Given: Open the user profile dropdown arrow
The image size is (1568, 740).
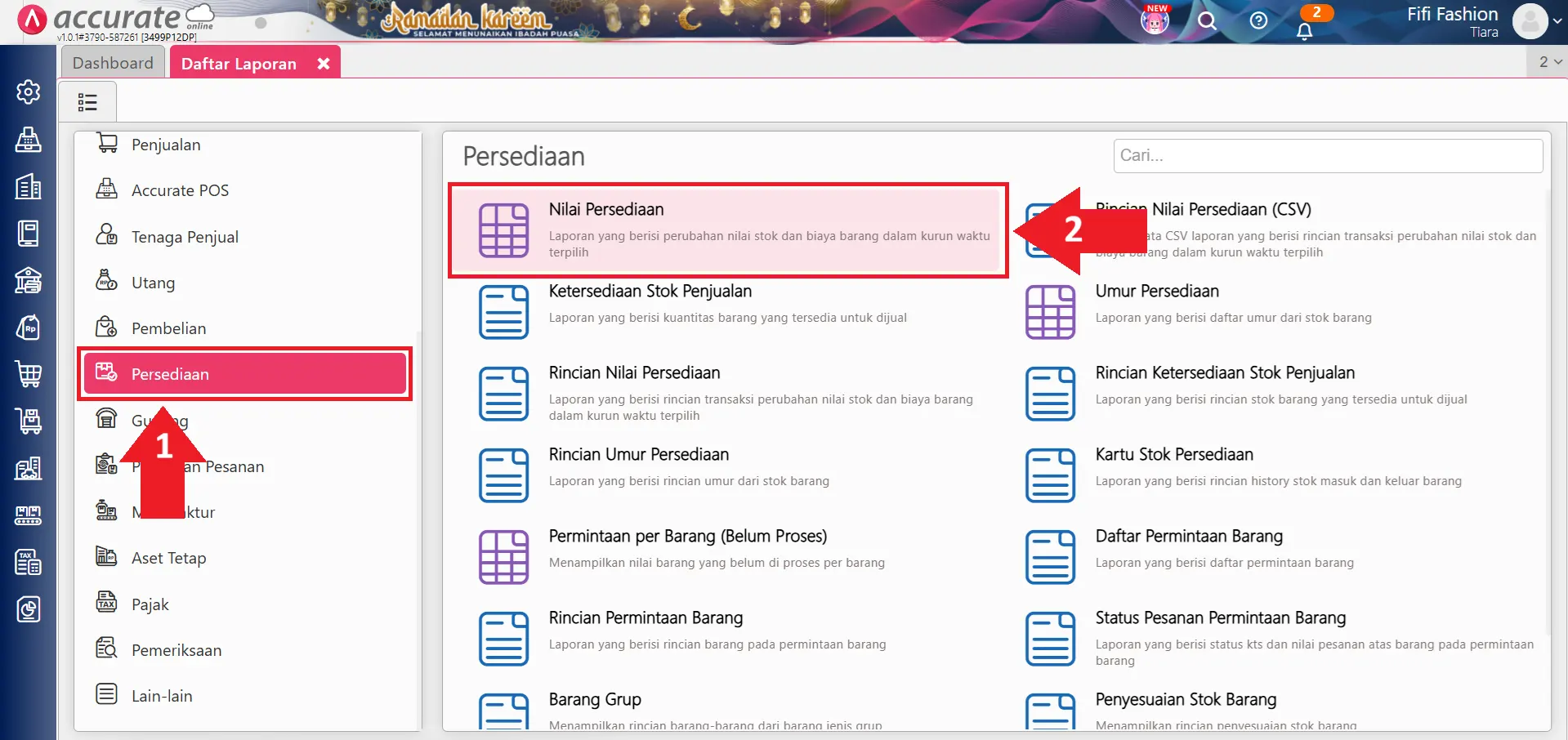Looking at the screenshot, I should pyautogui.click(x=1557, y=22).
